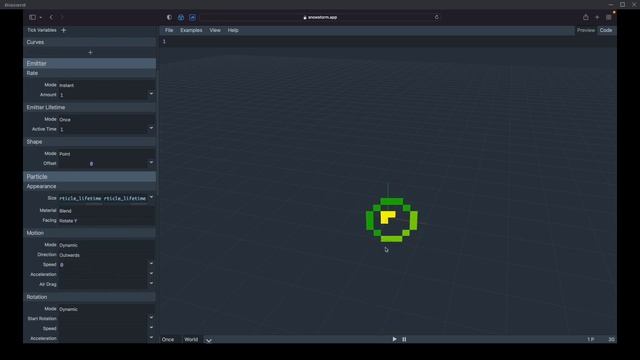Image resolution: width=640 pixels, height=360 pixels.
Task: Toggle the browser sidebar icon
Action: pyautogui.click(x=32, y=17)
